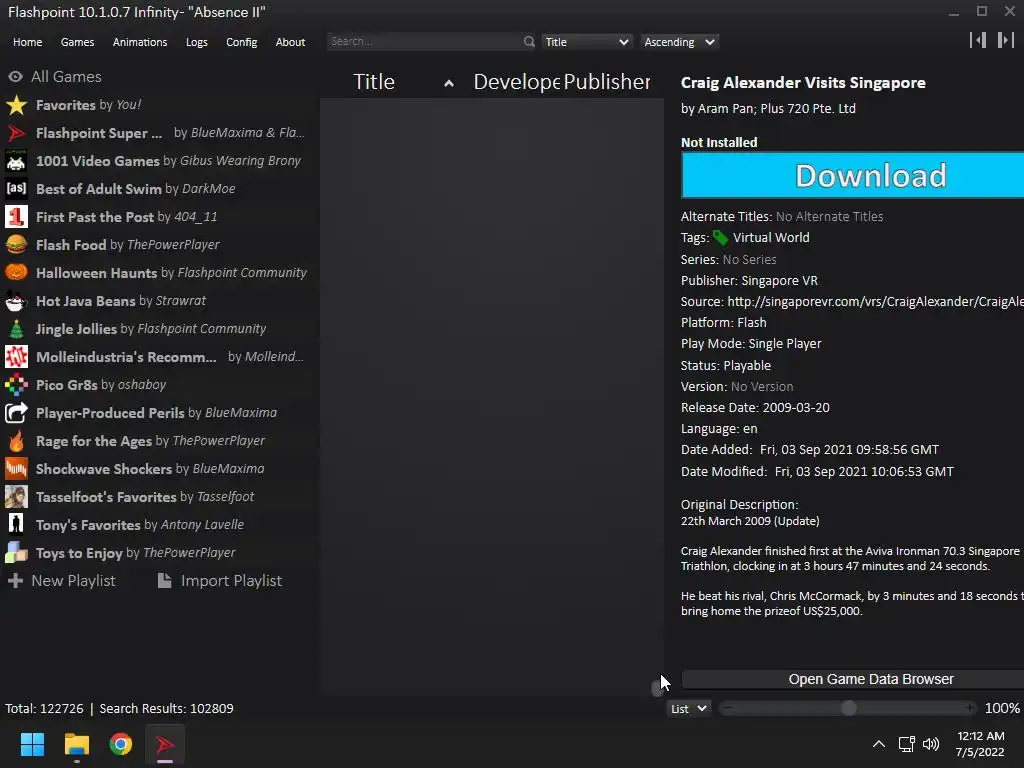
Task: Click the Flashpoint Super playlist red arrow icon
Action: [16, 133]
